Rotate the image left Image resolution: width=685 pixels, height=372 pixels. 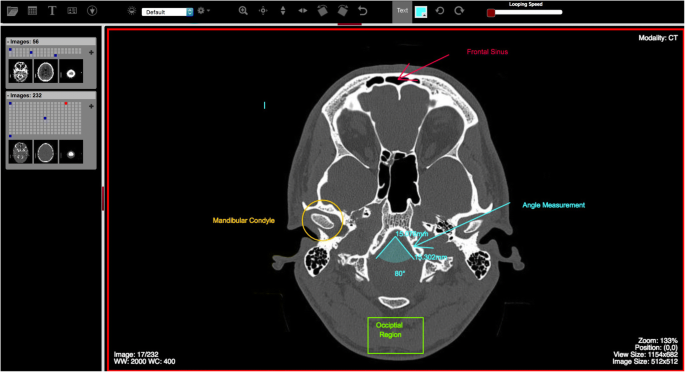click(x=322, y=11)
